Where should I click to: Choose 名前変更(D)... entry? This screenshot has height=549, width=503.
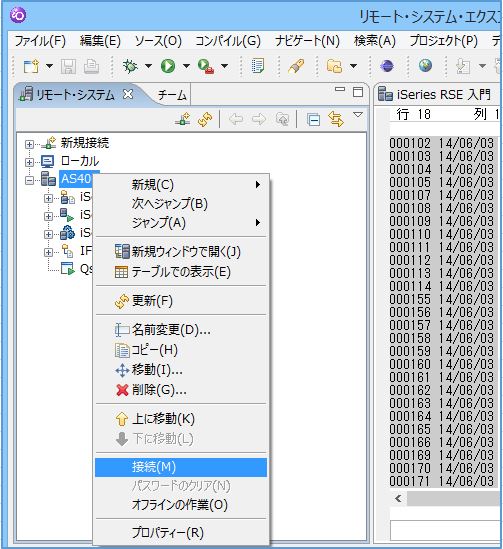click(181, 330)
